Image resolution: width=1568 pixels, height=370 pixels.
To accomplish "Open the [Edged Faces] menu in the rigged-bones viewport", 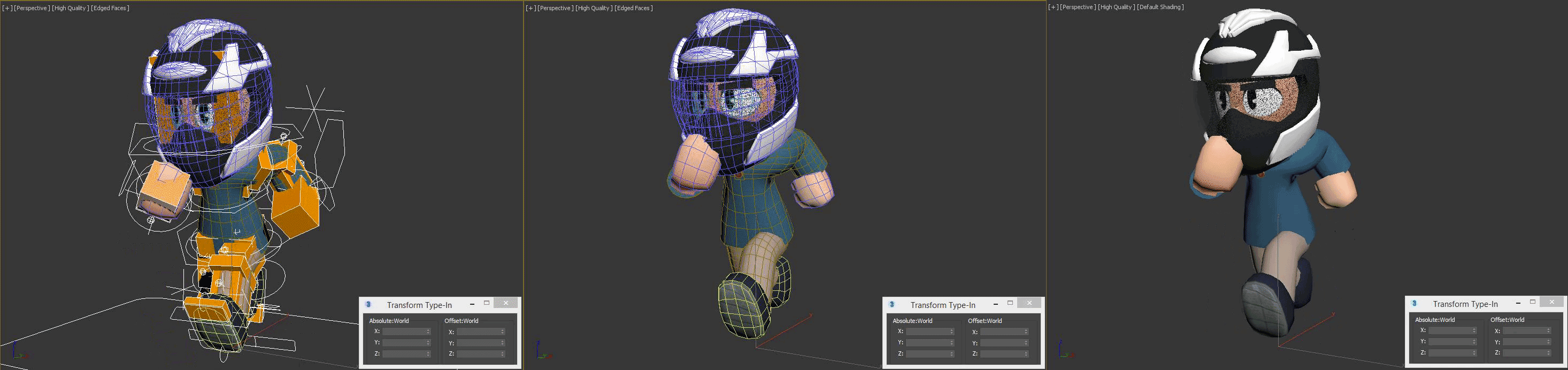I will coord(110,8).
